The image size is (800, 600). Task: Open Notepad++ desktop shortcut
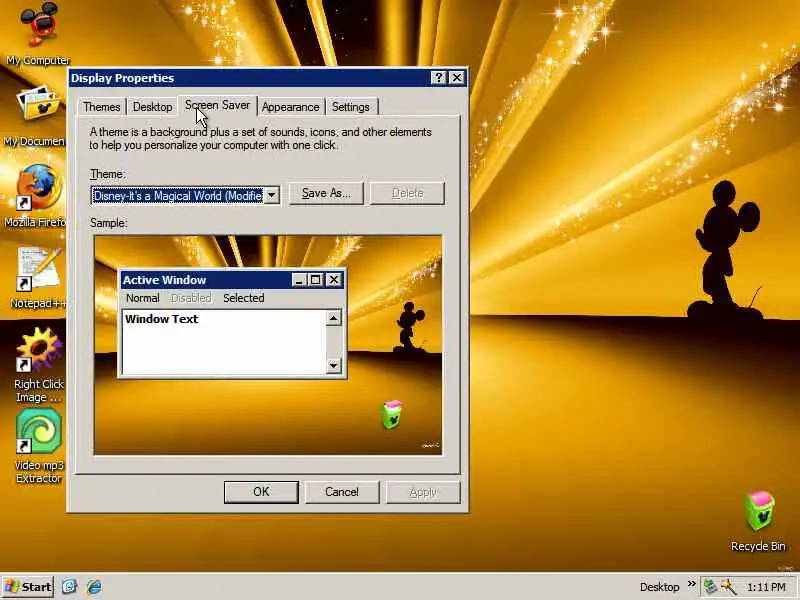pyautogui.click(x=38, y=278)
